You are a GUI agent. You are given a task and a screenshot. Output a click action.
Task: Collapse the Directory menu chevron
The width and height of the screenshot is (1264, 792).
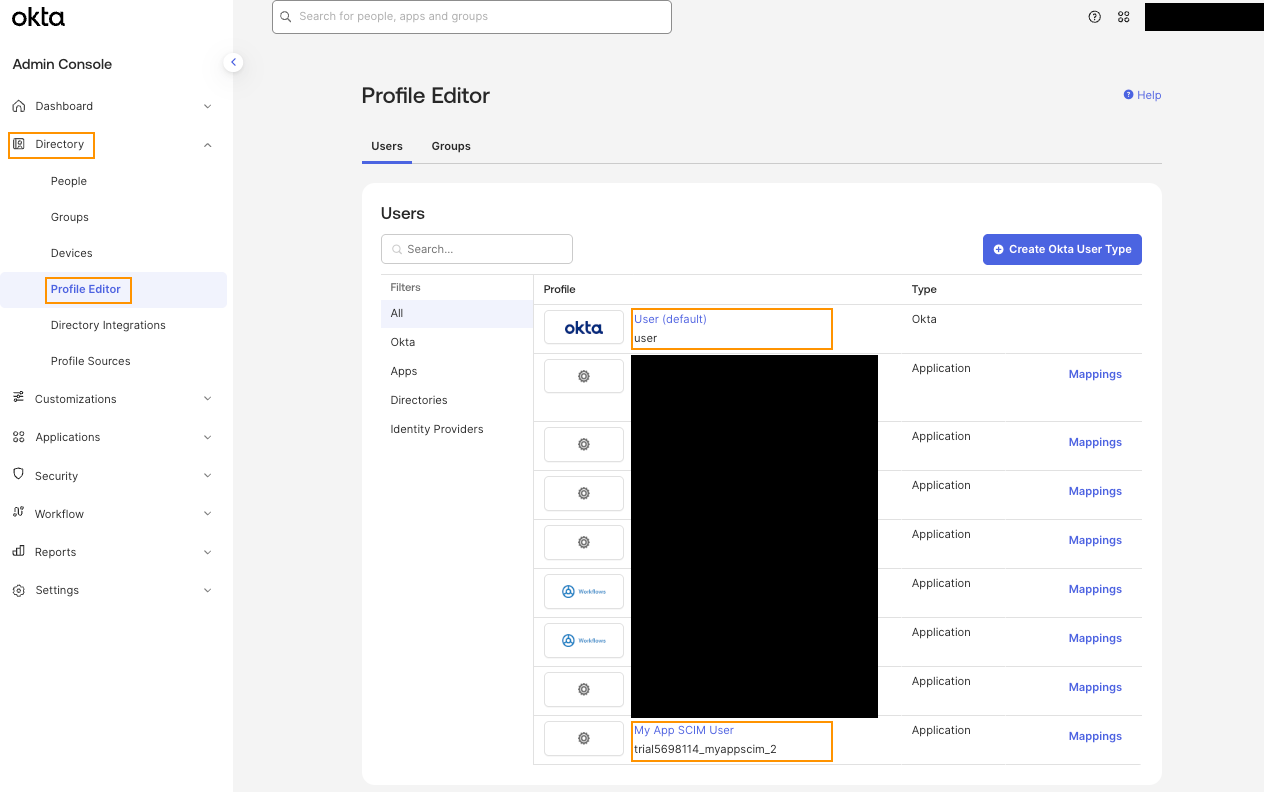pyautogui.click(x=208, y=145)
